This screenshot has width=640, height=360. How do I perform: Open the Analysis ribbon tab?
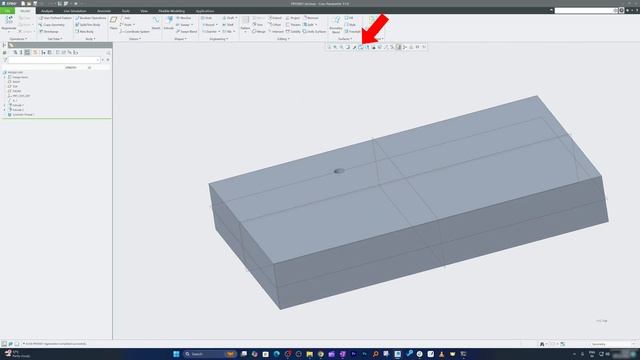[47, 11]
